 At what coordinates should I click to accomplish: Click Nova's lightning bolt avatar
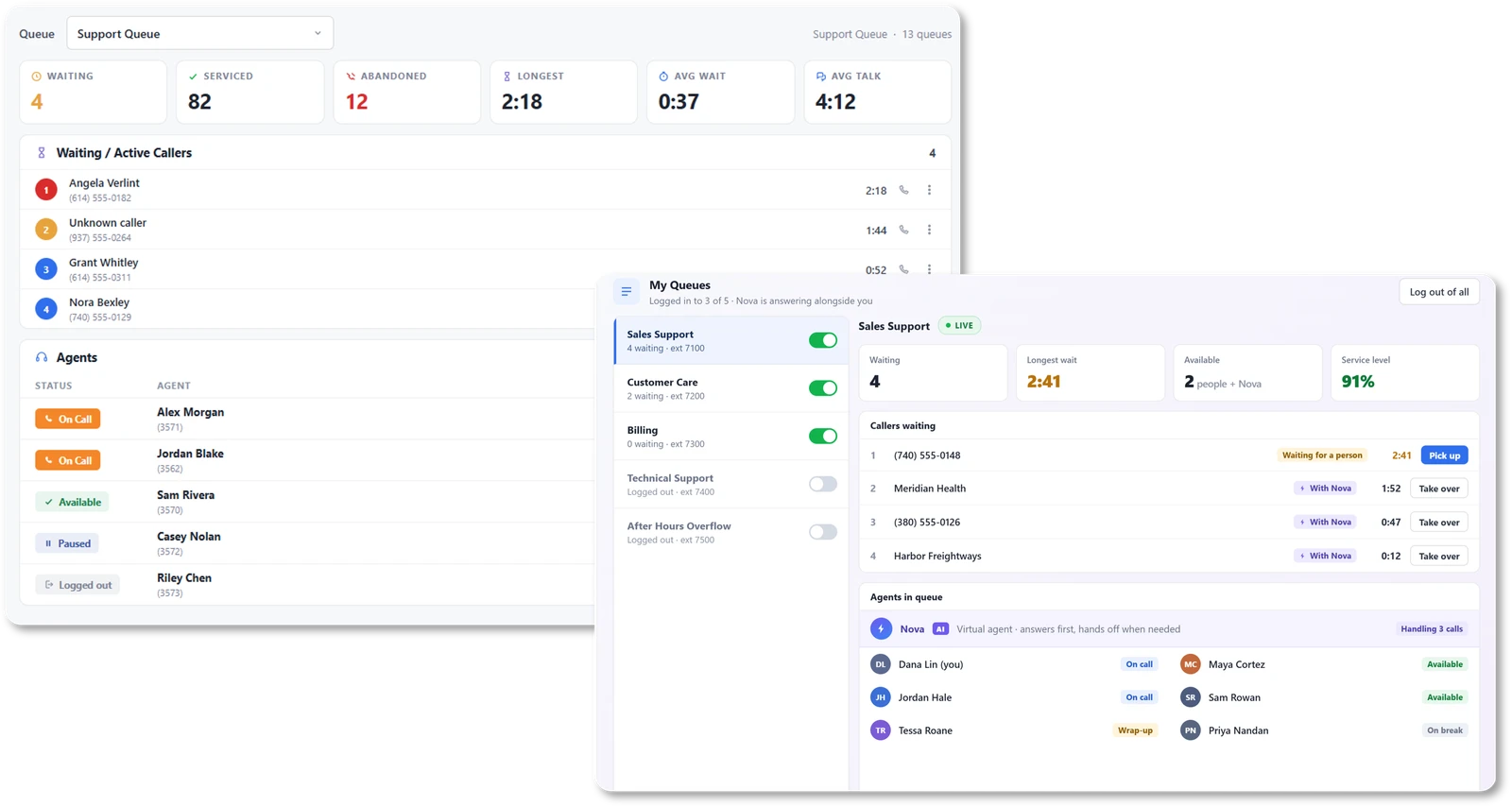click(x=881, y=628)
